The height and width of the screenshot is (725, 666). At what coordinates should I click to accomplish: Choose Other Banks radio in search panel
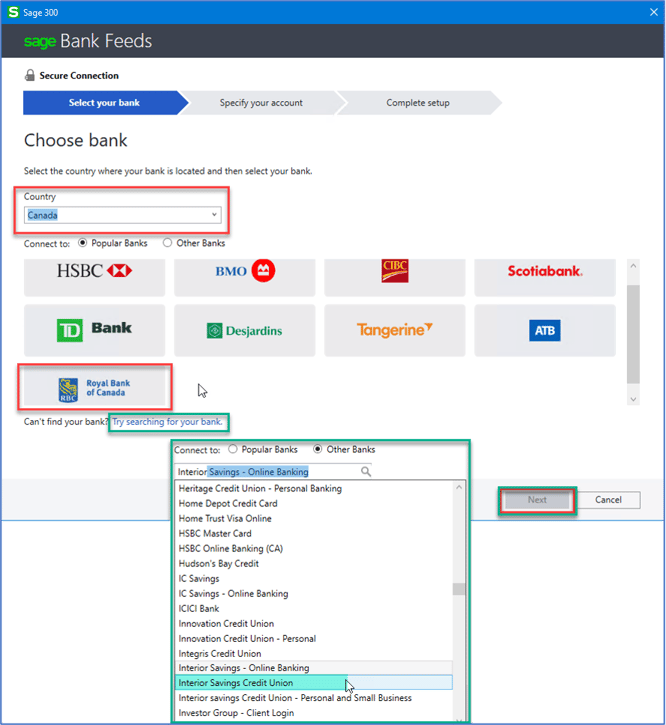(318, 449)
